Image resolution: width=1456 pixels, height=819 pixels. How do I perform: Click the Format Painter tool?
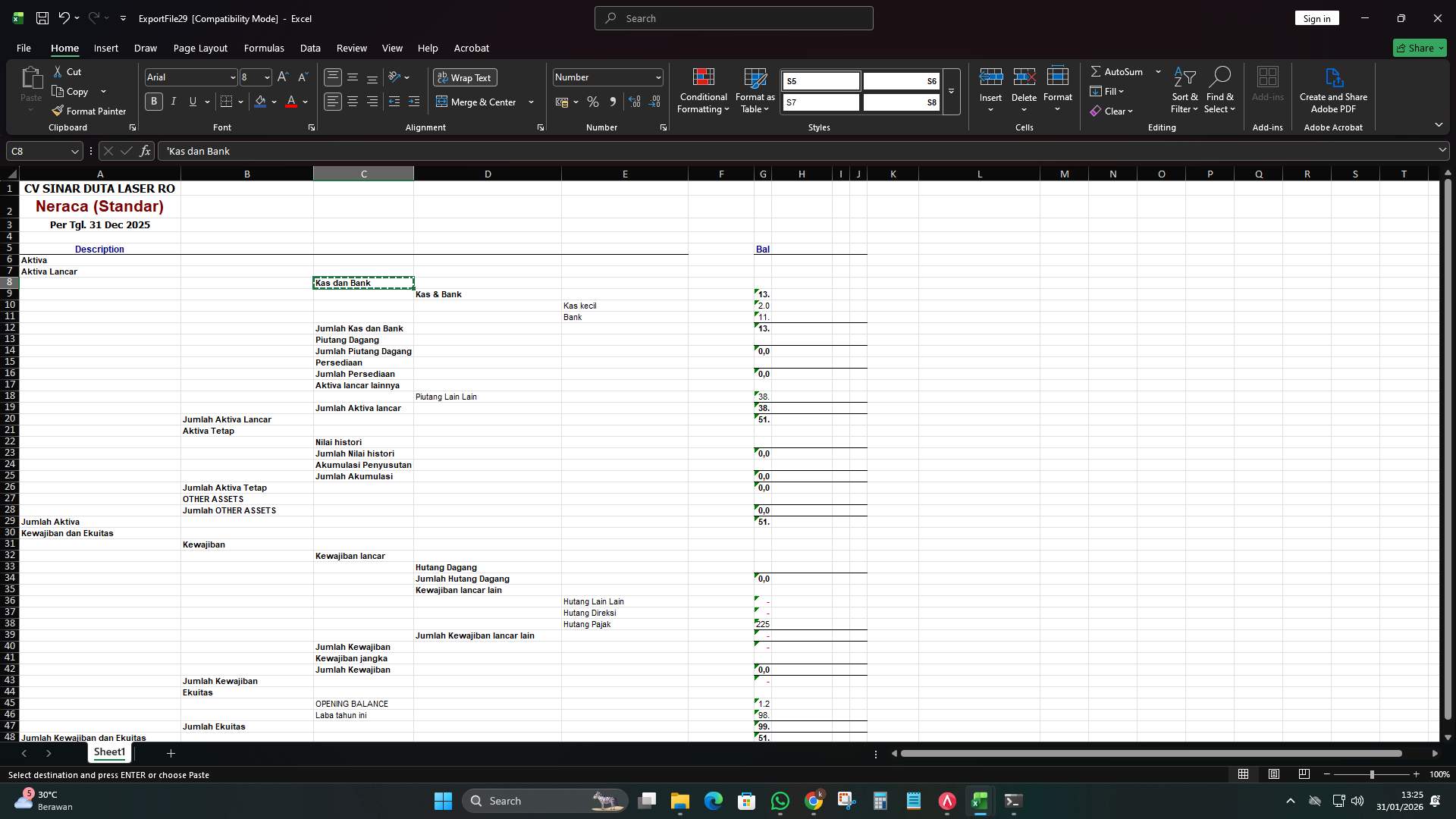[89, 111]
